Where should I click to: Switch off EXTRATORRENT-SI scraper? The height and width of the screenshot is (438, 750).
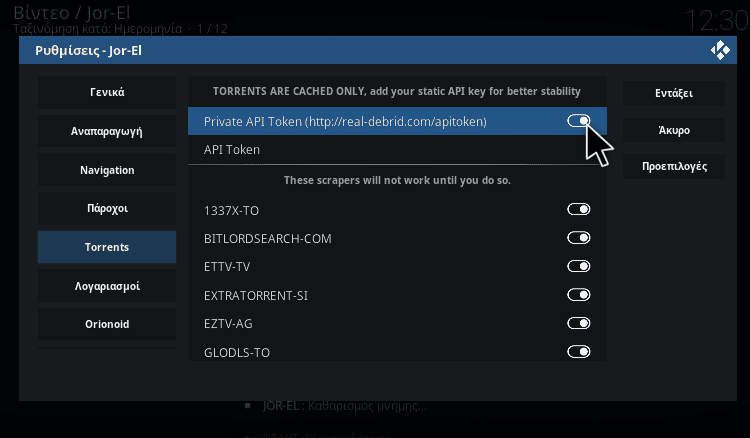point(578,295)
